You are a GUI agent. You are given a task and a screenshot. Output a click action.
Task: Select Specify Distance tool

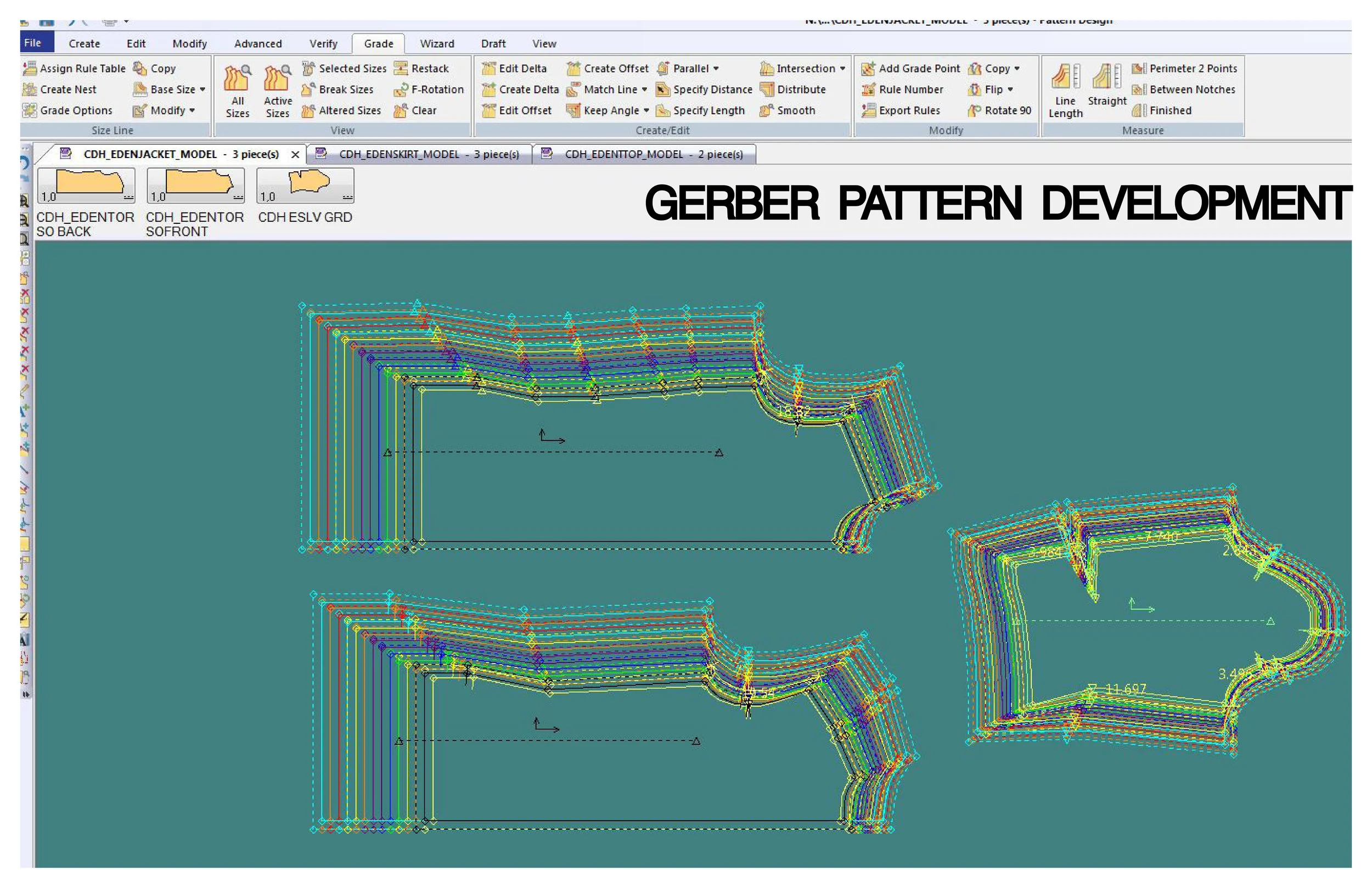(x=705, y=89)
